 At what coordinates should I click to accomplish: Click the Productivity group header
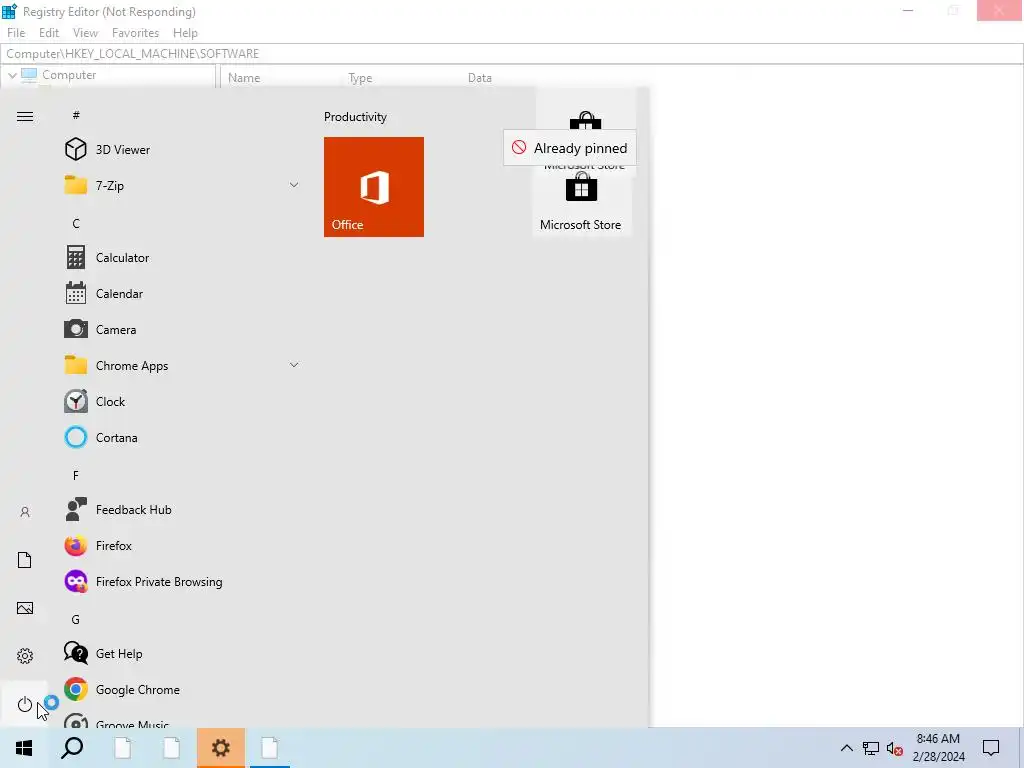[x=355, y=117]
